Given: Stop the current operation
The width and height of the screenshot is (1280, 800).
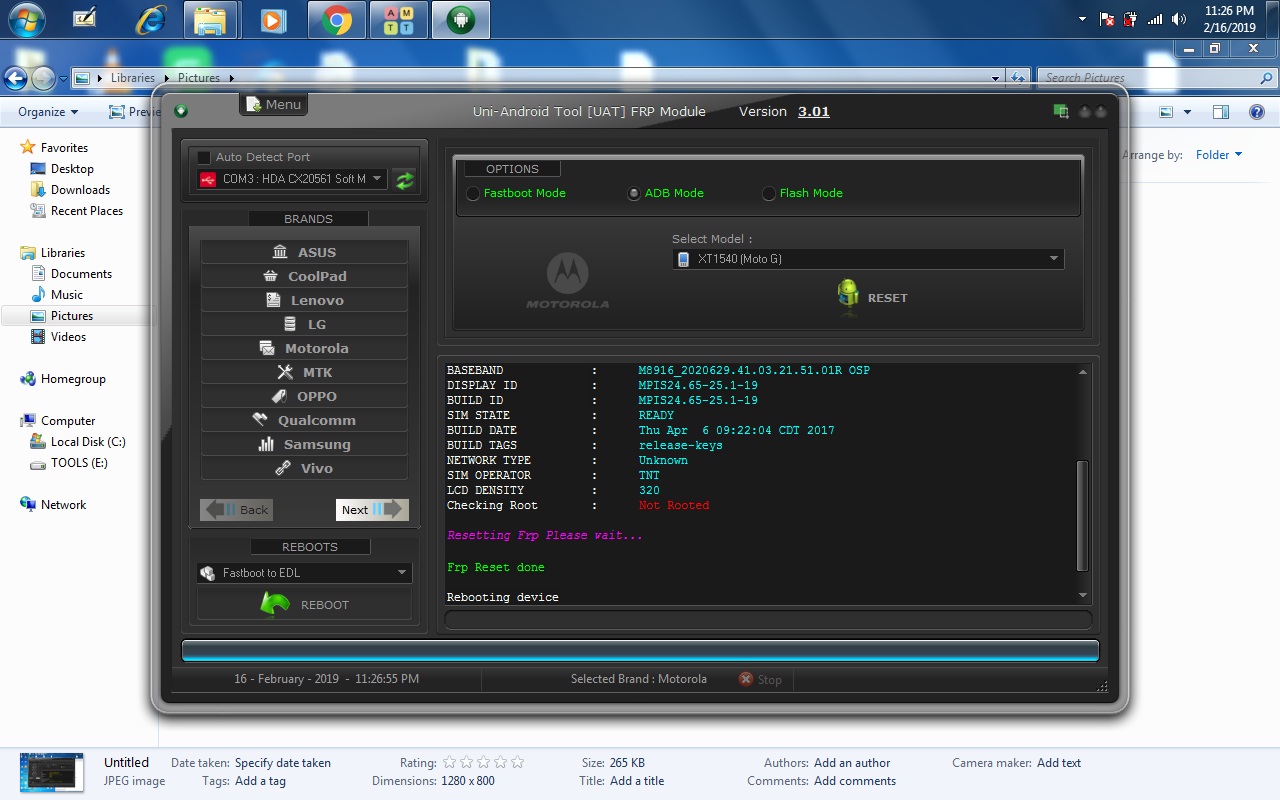Looking at the screenshot, I should tap(760, 679).
